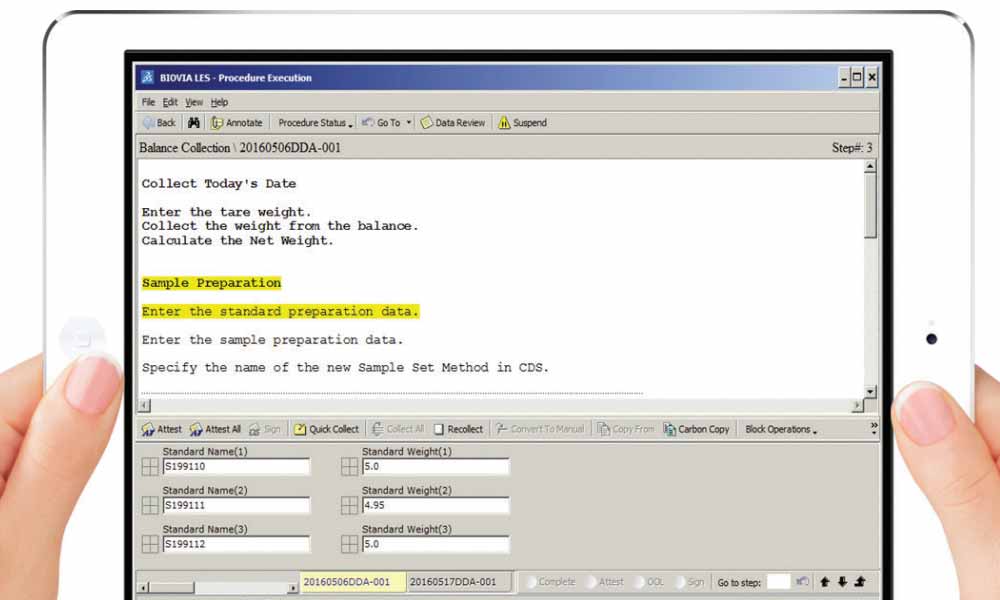Click the procedure pane scroll-right arrow

(x=857, y=406)
